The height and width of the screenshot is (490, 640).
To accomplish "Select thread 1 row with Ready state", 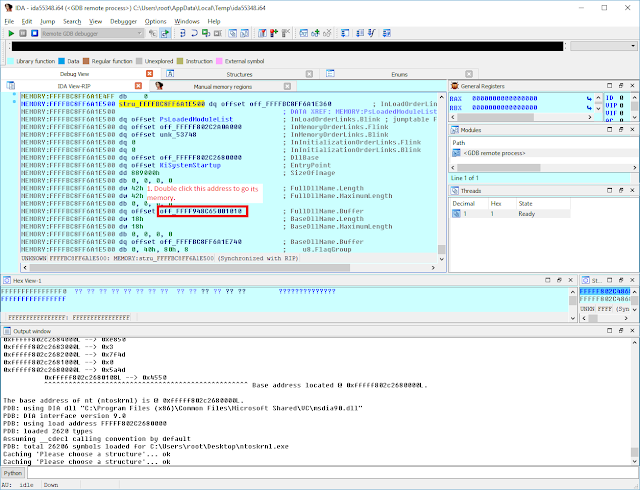I will tap(510, 214).
